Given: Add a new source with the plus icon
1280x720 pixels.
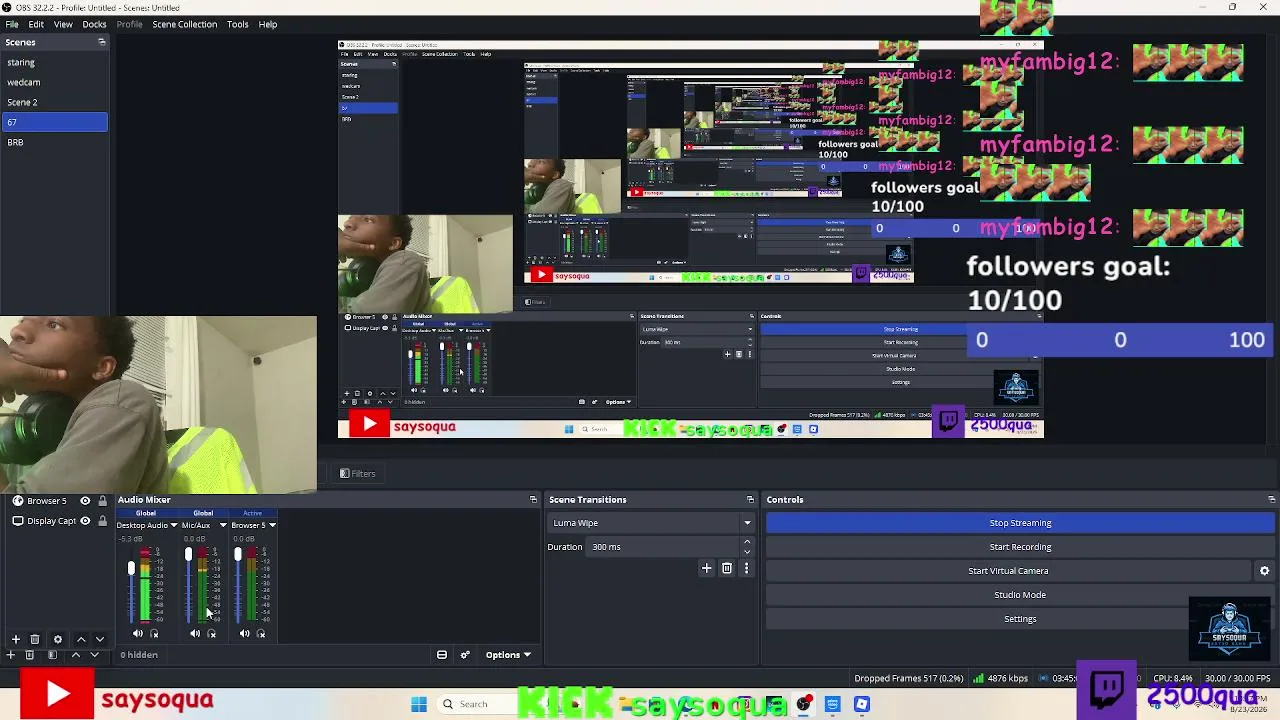Looking at the screenshot, I should coord(16,639).
